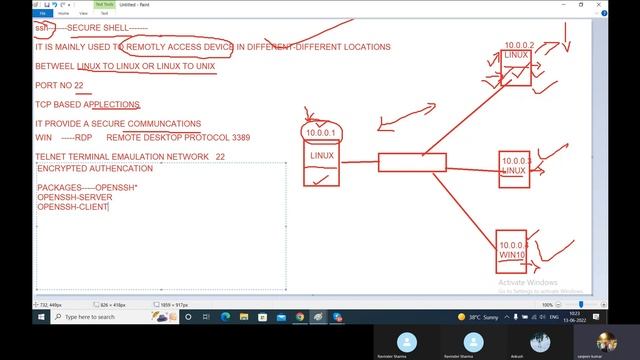Click the zoom in plus button in status bar

603,305
